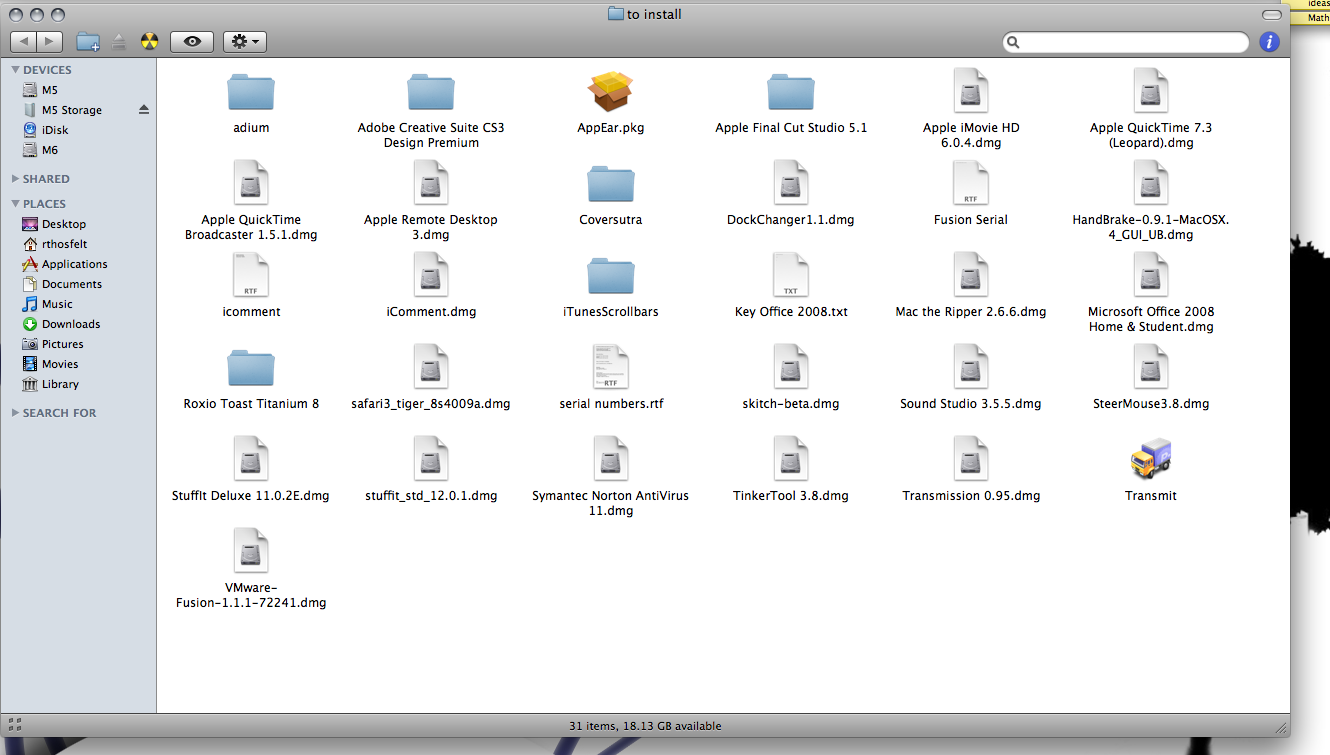
Task: Select Apple Final Cut Studio 5.1 folder
Action: tap(791, 92)
